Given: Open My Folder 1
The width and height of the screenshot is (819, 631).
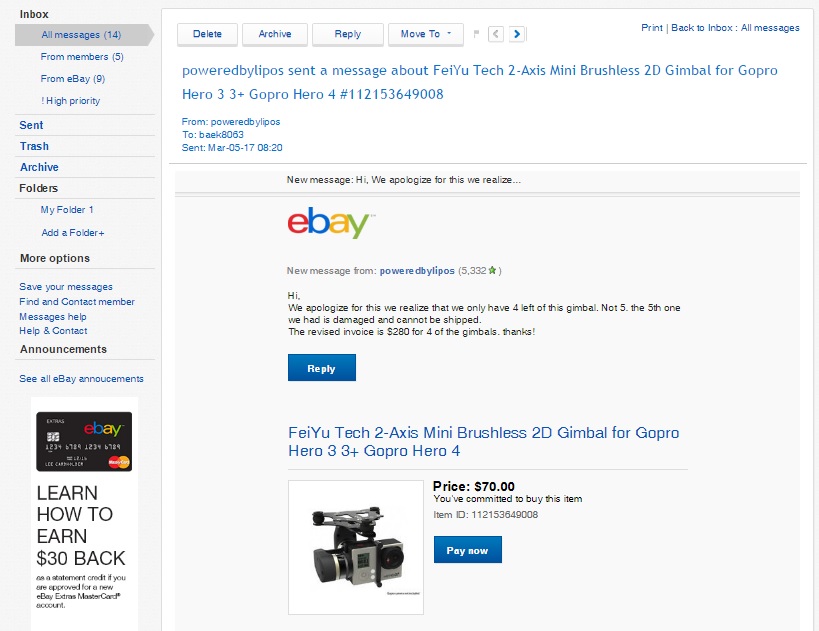Looking at the screenshot, I should (67, 210).
